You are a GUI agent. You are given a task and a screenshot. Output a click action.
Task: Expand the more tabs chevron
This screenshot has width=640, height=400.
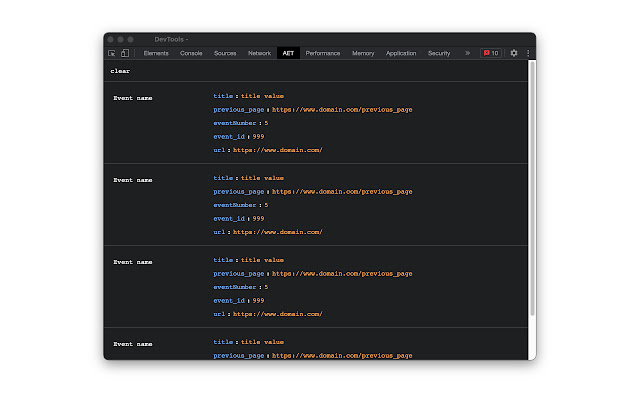(x=467, y=53)
